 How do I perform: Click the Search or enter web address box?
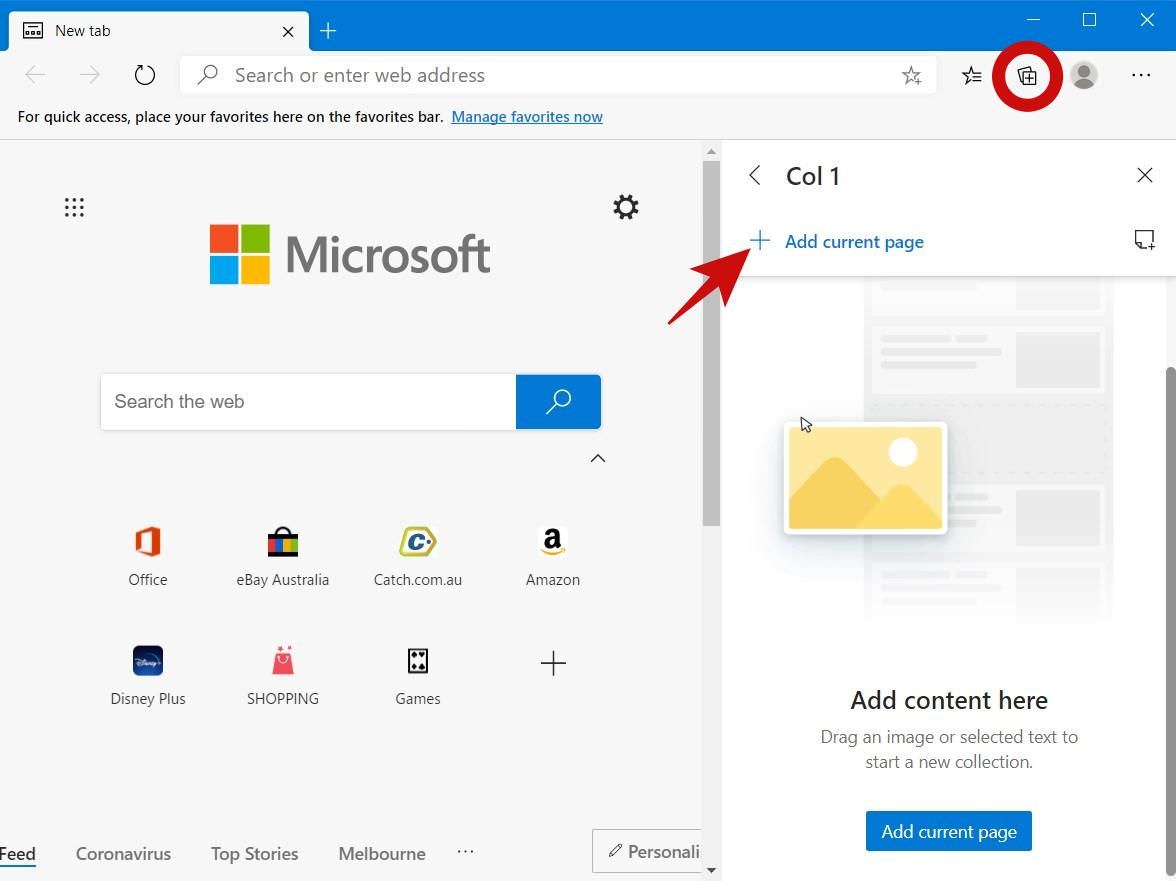(x=557, y=75)
